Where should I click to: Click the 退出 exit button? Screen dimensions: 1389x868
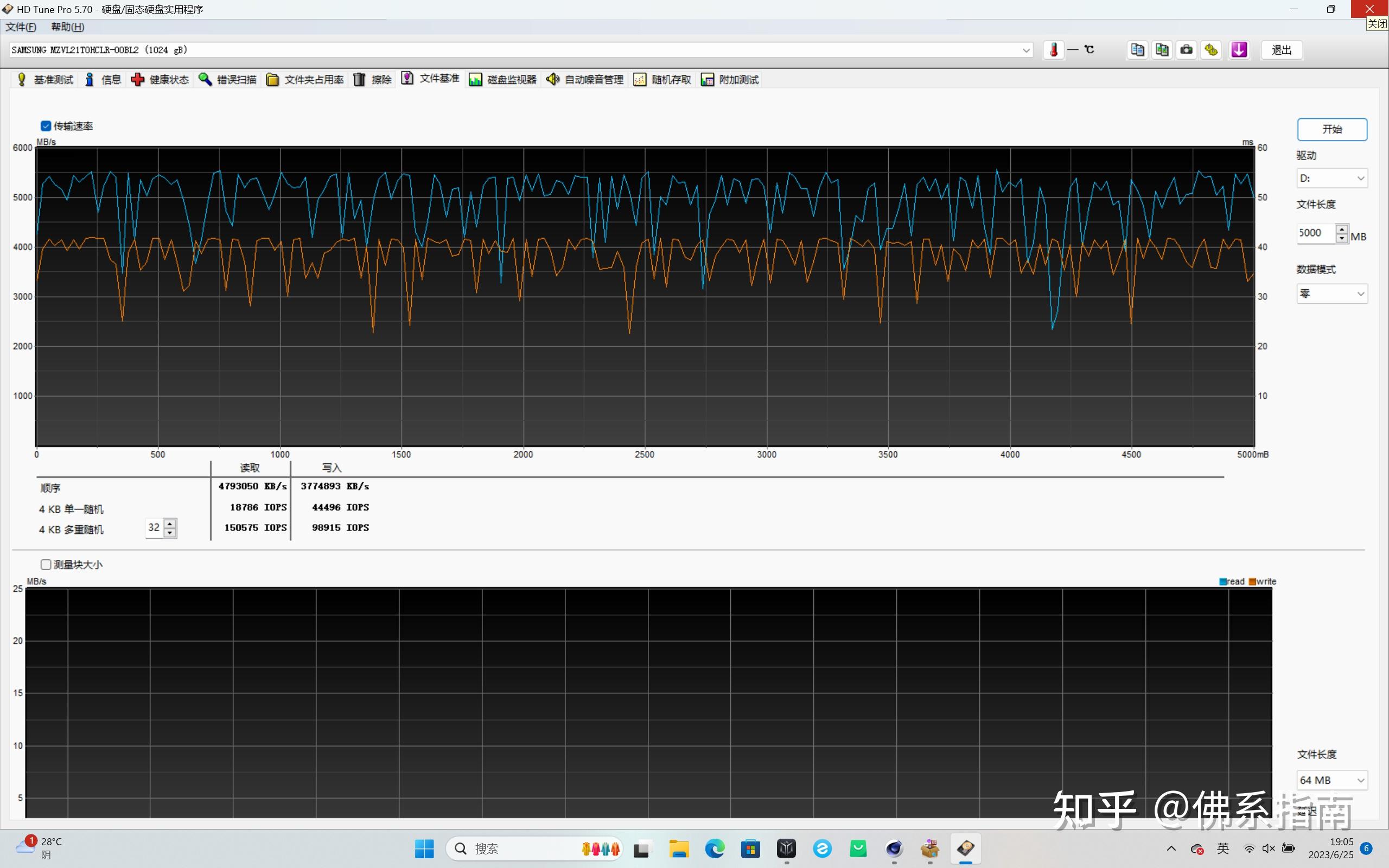[x=1281, y=50]
